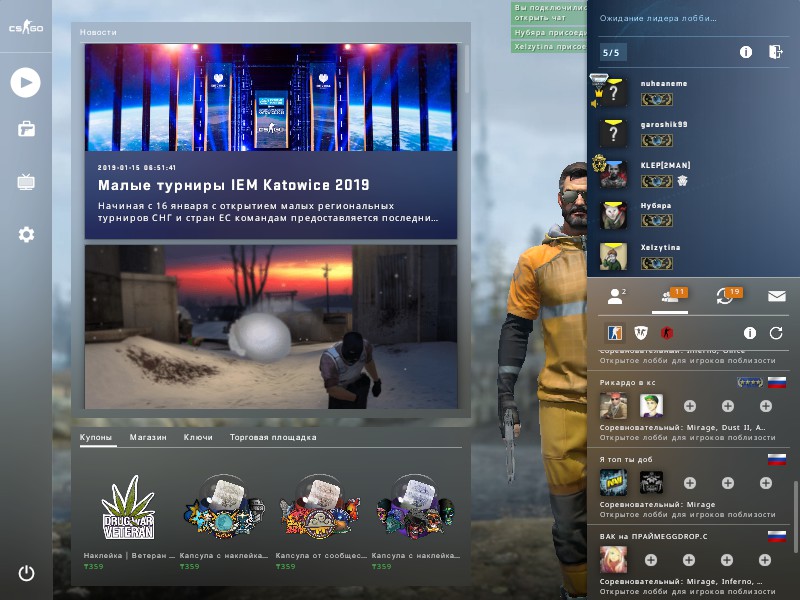Image resolution: width=800 pixels, height=600 pixels.
Task: Select Xelzytina's avatar in the lobby
Action: (x=613, y=256)
